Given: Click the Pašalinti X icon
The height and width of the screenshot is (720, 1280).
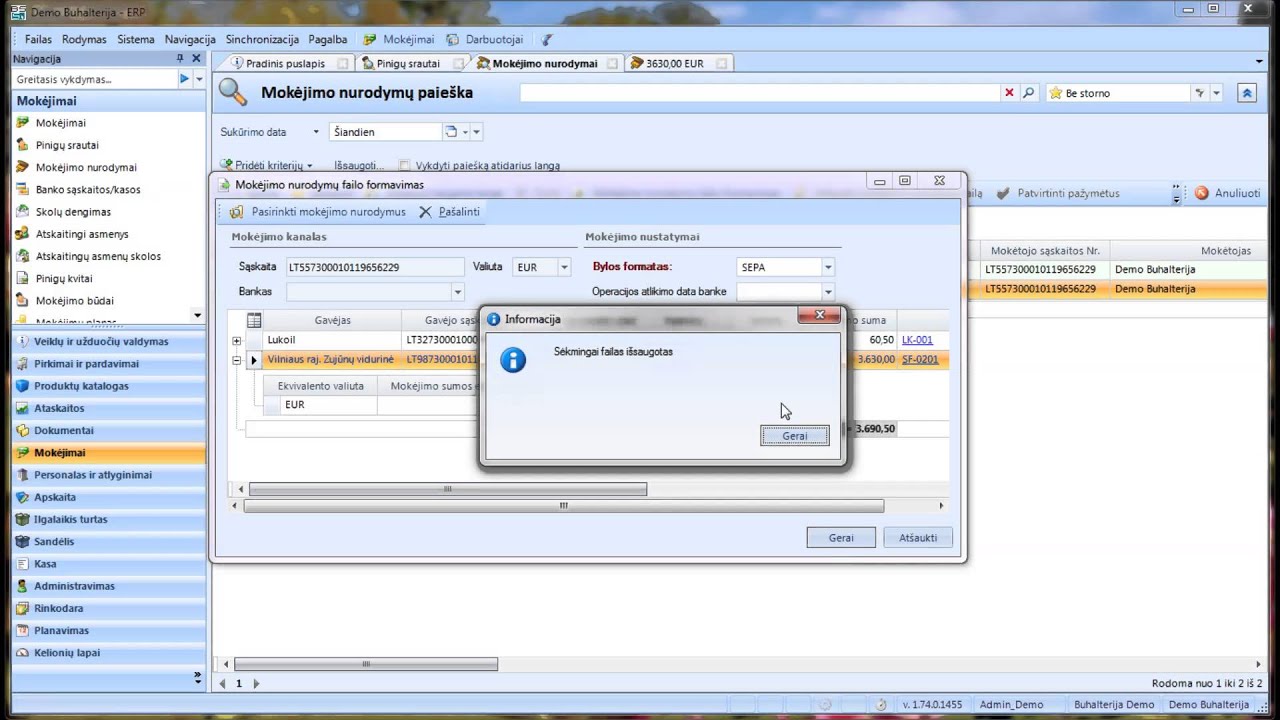Looking at the screenshot, I should (x=426, y=212).
